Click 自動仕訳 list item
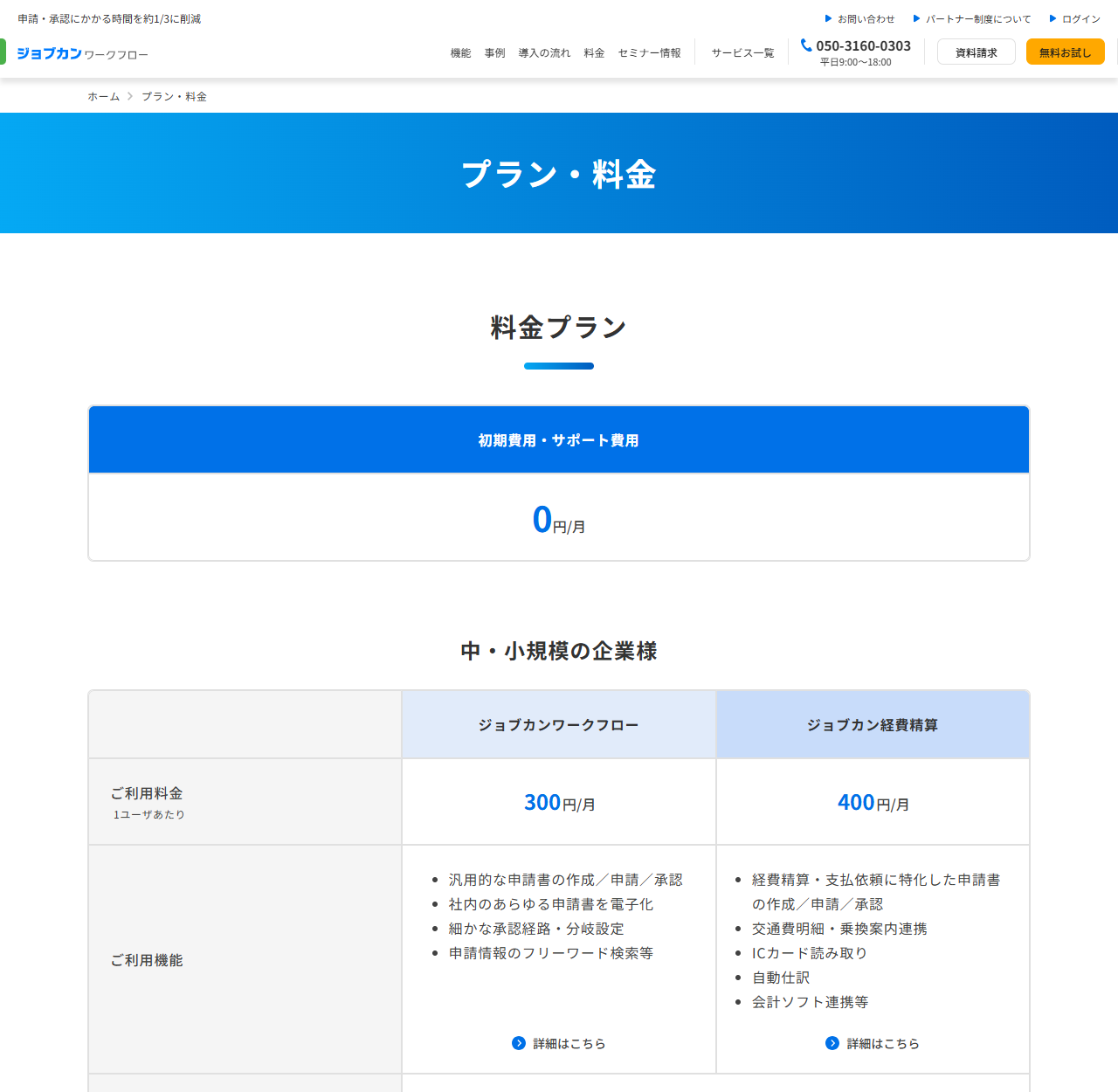The width and height of the screenshot is (1118, 1092). [x=781, y=978]
